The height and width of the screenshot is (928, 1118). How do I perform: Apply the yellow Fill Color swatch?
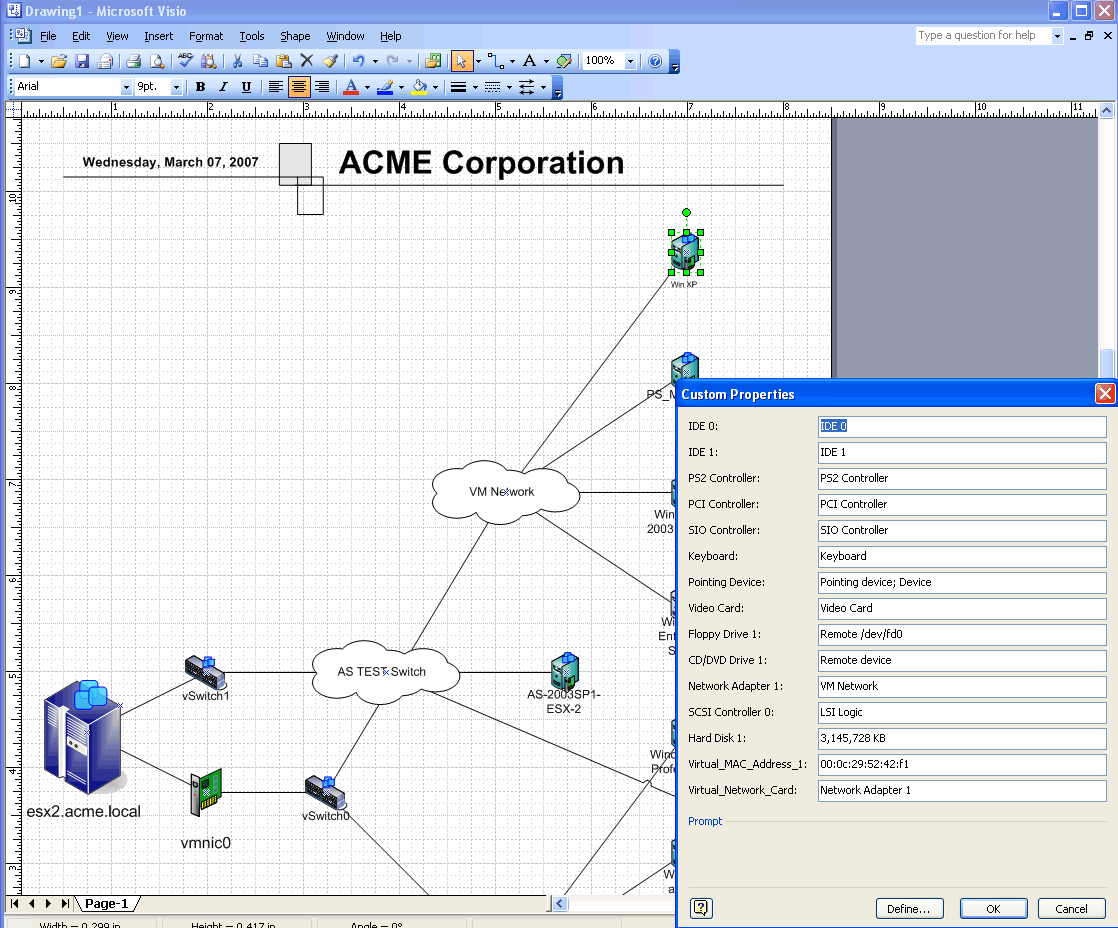click(x=419, y=87)
